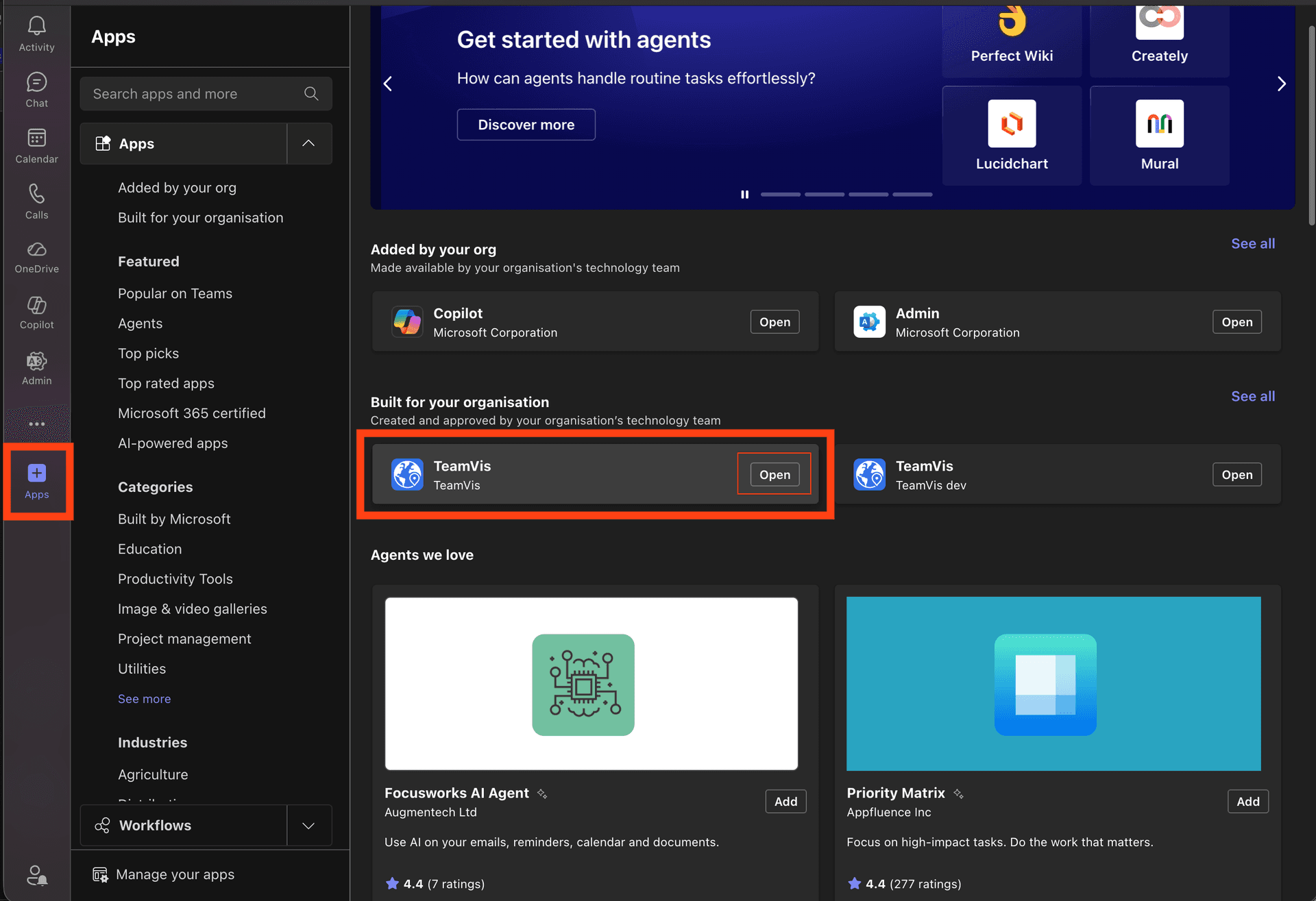This screenshot has width=1316, height=901.
Task: Collapse the Apps section chevron
Action: coord(308,143)
